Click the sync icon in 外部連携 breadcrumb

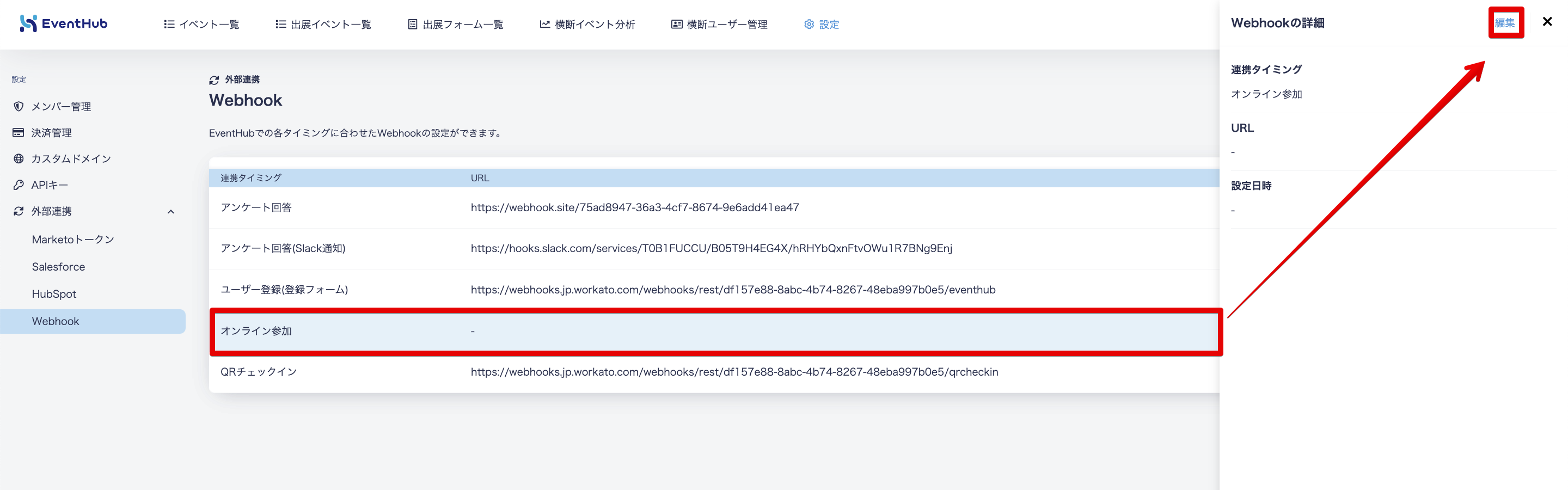point(215,81)
